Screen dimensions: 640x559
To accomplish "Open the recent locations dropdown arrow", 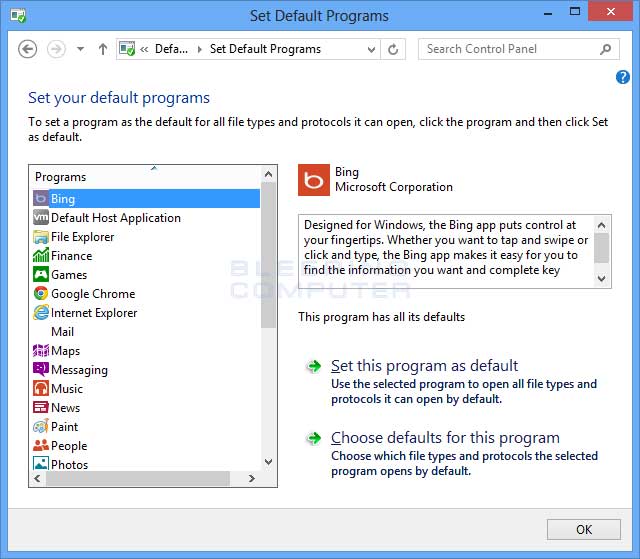I will (81, 49).
